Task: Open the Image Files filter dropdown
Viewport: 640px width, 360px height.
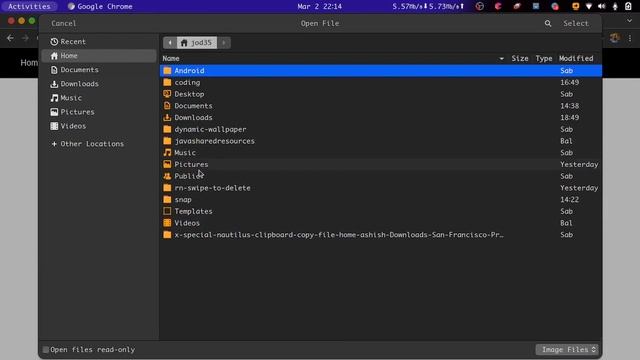Action: click(567, 349)
